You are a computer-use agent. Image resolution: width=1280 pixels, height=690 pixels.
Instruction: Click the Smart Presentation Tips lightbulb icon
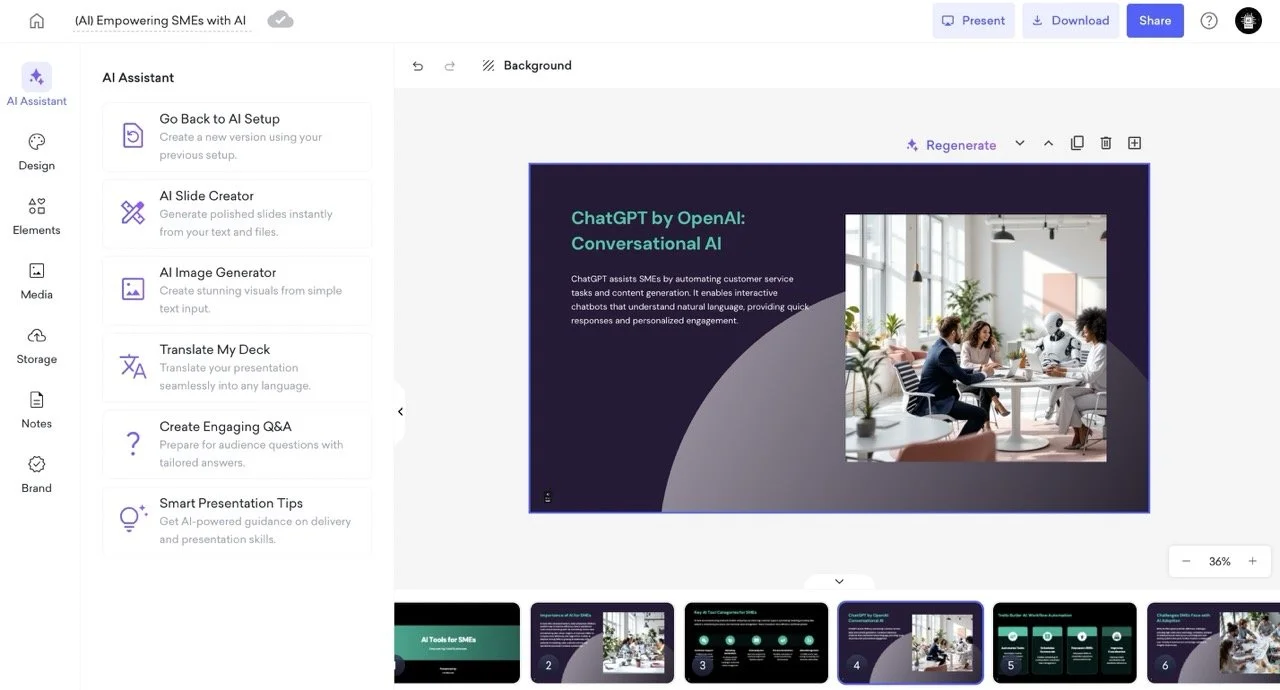pyautogui.click(x=133, y=518)
